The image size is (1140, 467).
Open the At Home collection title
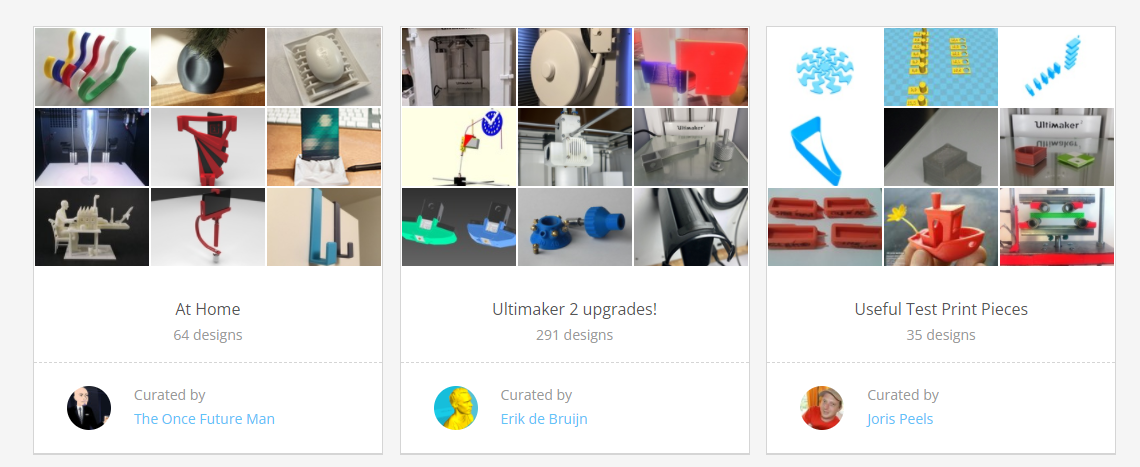(208, 309)
